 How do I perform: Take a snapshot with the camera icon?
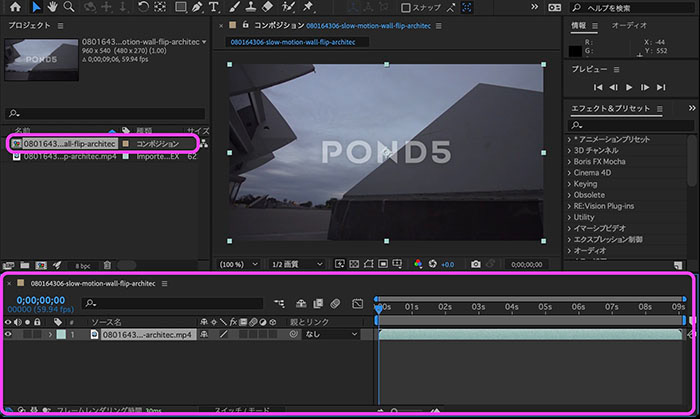click(x=476, y=264)
